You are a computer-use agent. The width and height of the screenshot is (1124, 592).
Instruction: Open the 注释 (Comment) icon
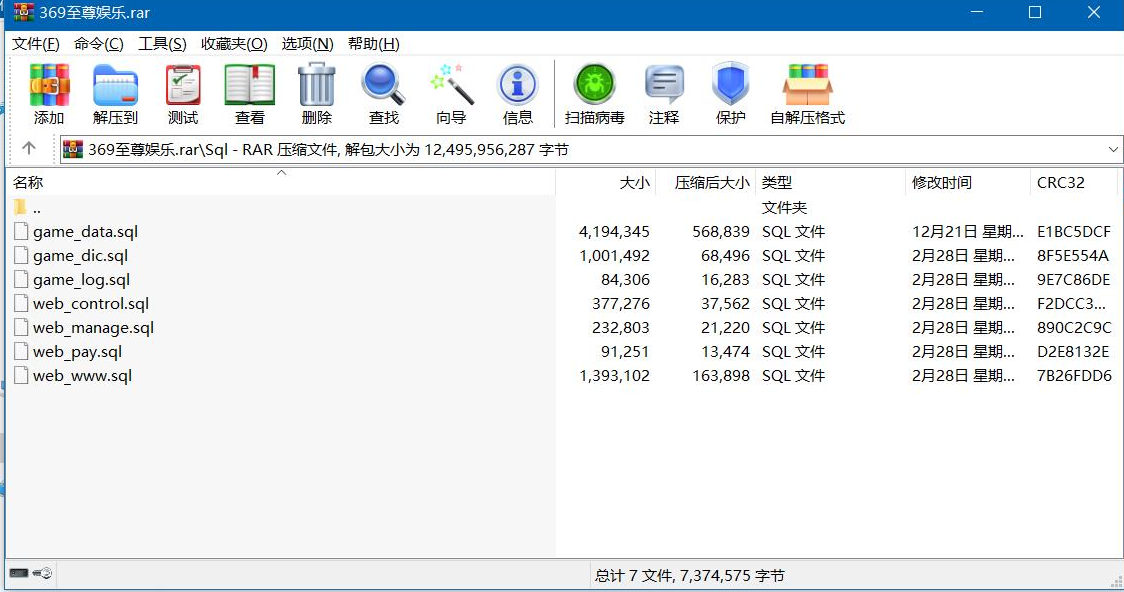tap(662, 90)
